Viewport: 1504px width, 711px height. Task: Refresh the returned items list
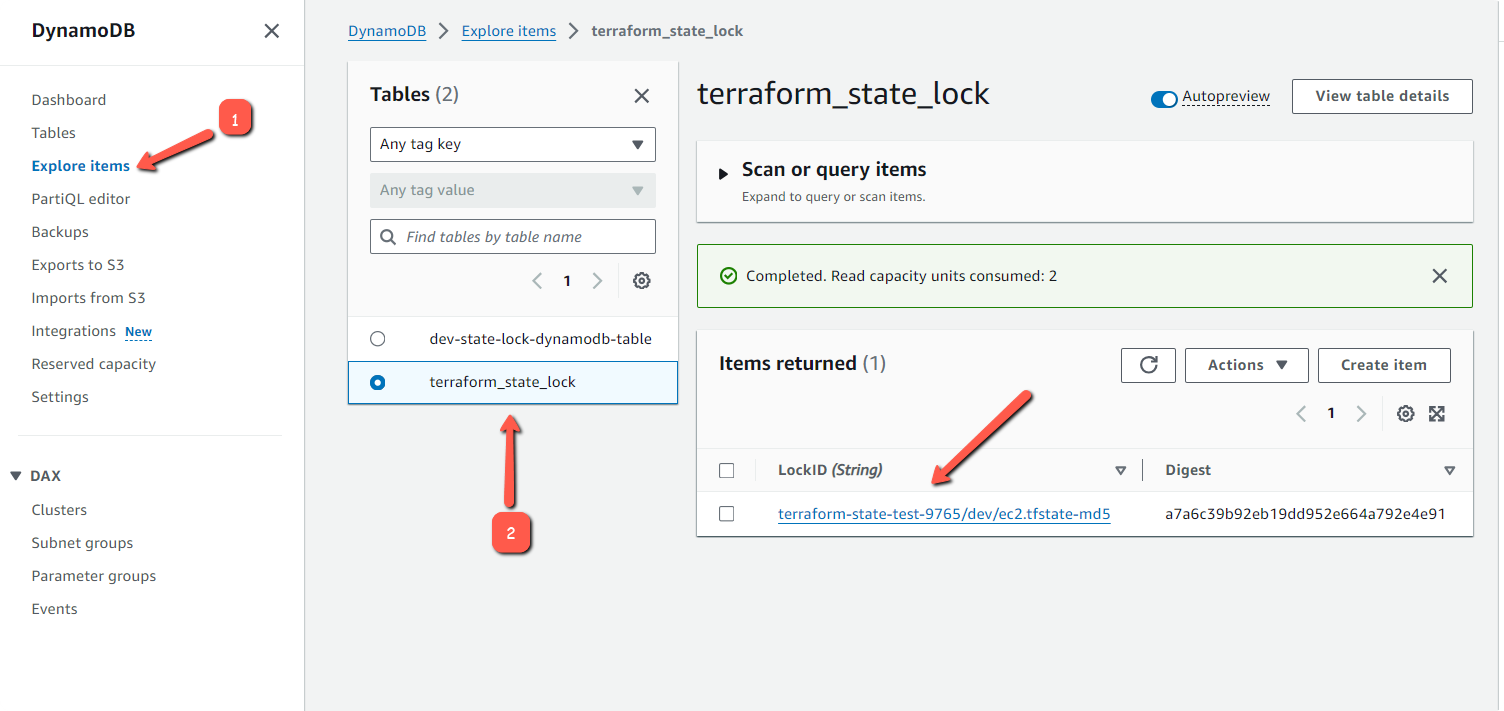coord(1147,365)
